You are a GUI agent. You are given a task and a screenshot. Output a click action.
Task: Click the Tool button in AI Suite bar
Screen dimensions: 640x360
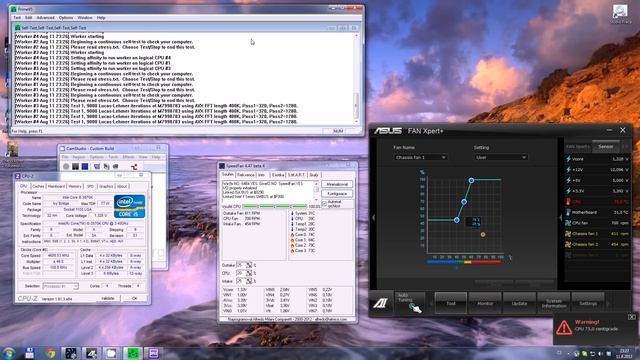point(451,303)
